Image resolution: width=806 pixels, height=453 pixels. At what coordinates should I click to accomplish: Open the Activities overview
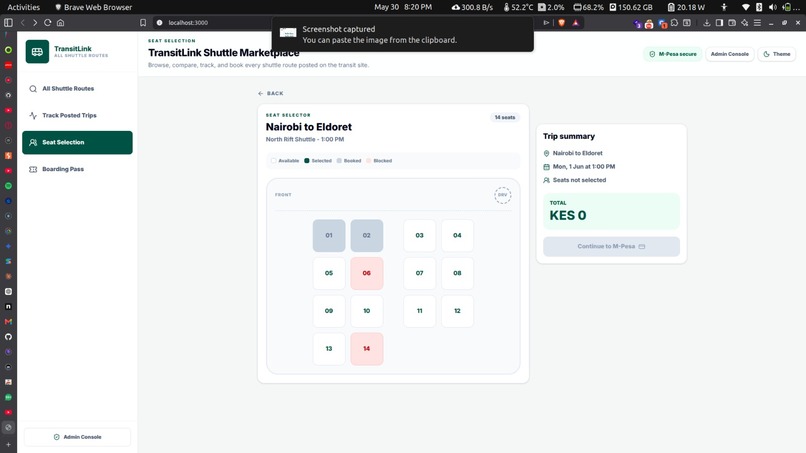point(23,7)
